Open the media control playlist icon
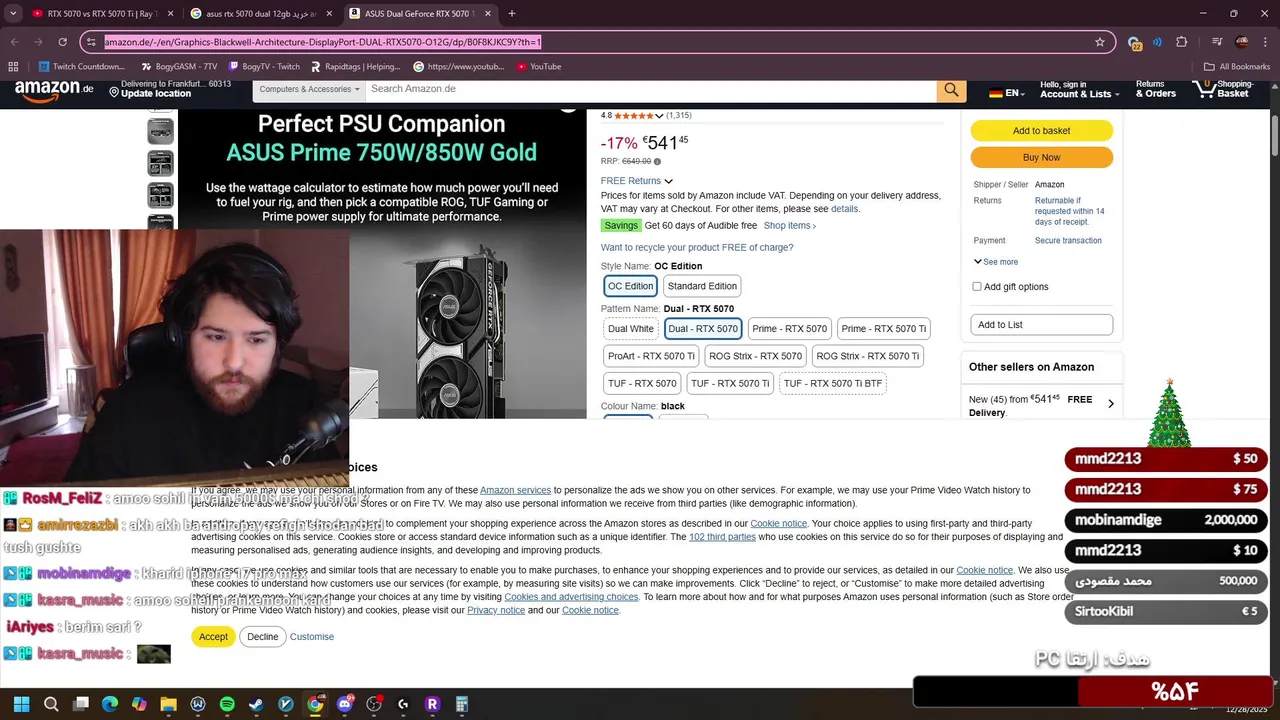 (x=1217, y=42)
